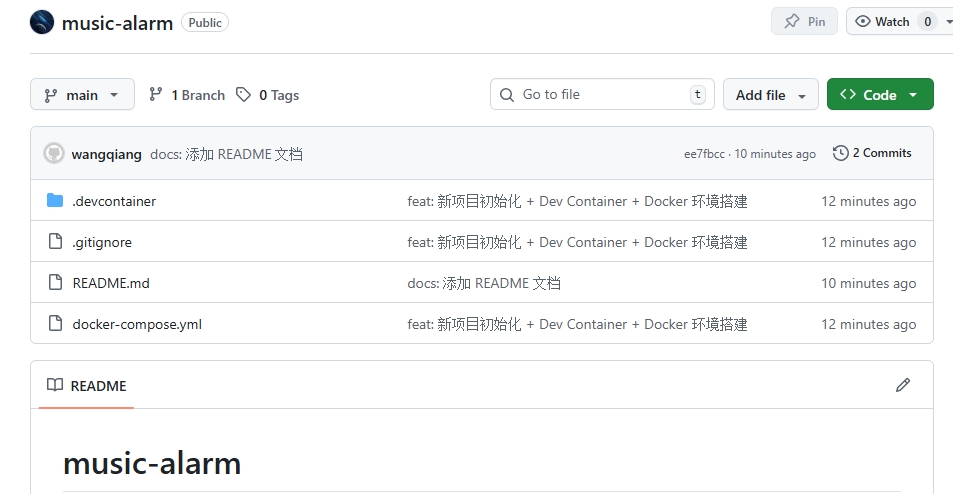
Task: Click the pencil edit README icon
Action: coord(903,385)
